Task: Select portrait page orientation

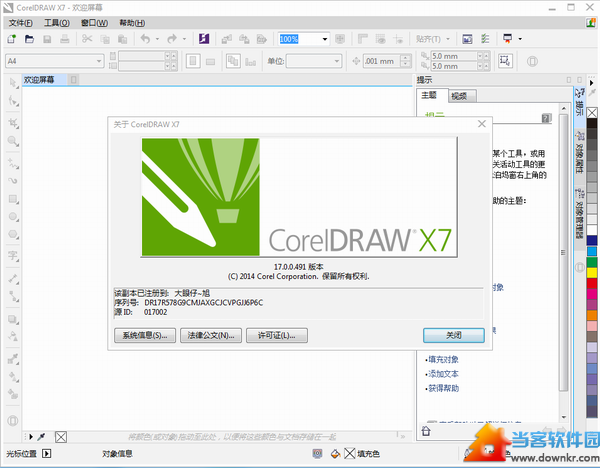Action: (193, 61)
